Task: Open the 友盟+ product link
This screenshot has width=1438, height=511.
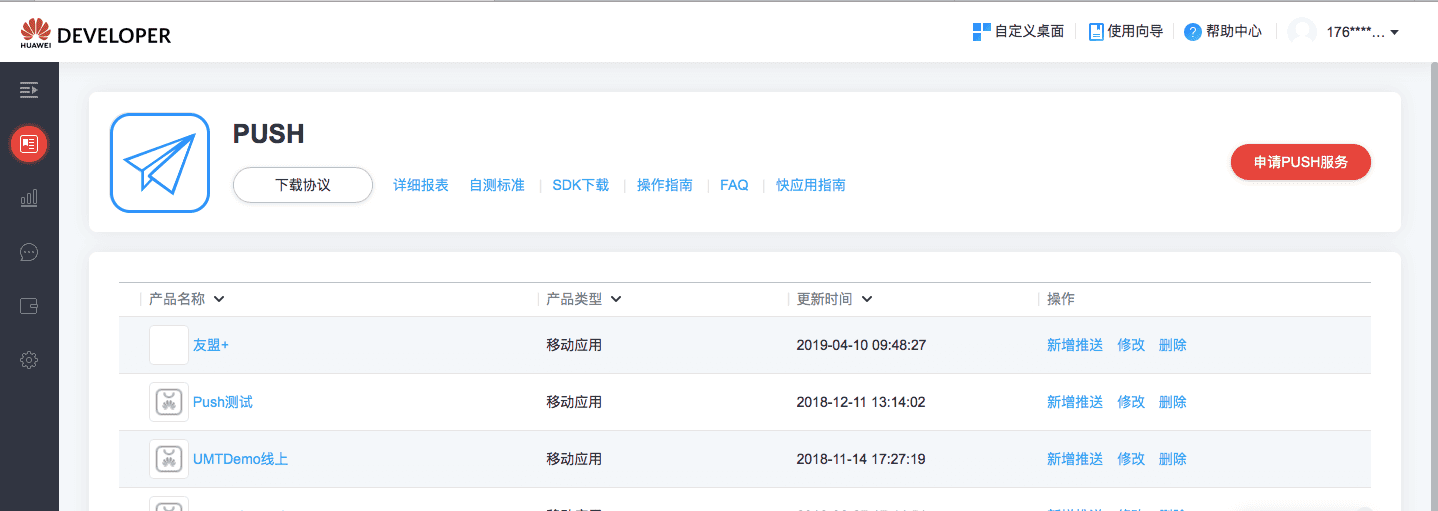Action: 211,345
